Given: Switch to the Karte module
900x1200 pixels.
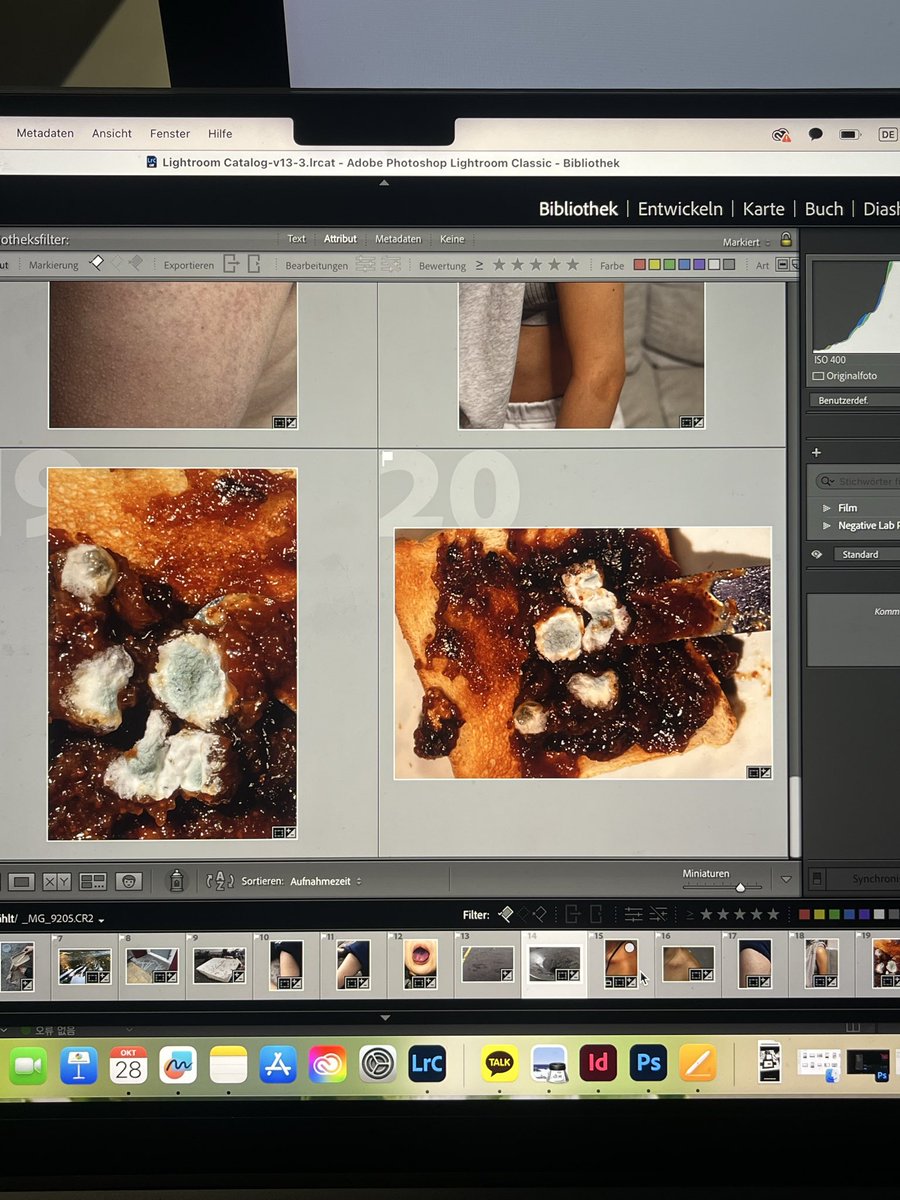Looking at the screenshot, I should pos(764,209).
